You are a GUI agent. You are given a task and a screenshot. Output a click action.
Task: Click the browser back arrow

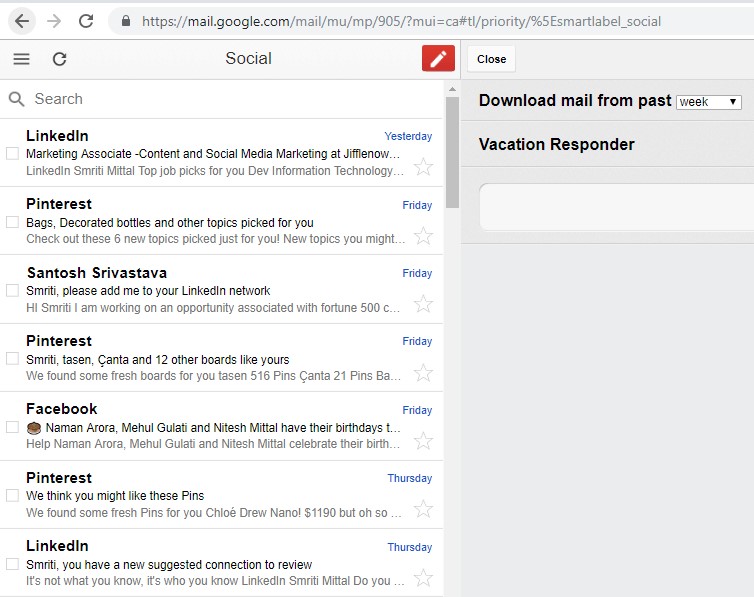22,21
